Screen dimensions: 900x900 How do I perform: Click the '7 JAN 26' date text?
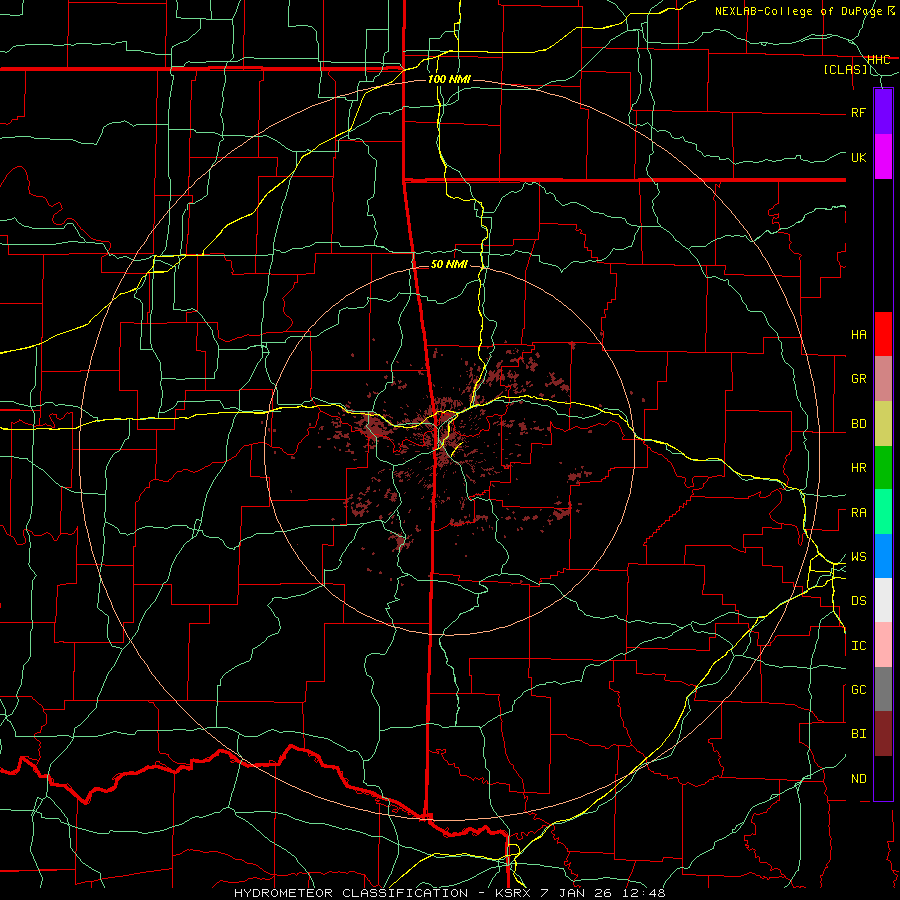click(x=576, y=893)
